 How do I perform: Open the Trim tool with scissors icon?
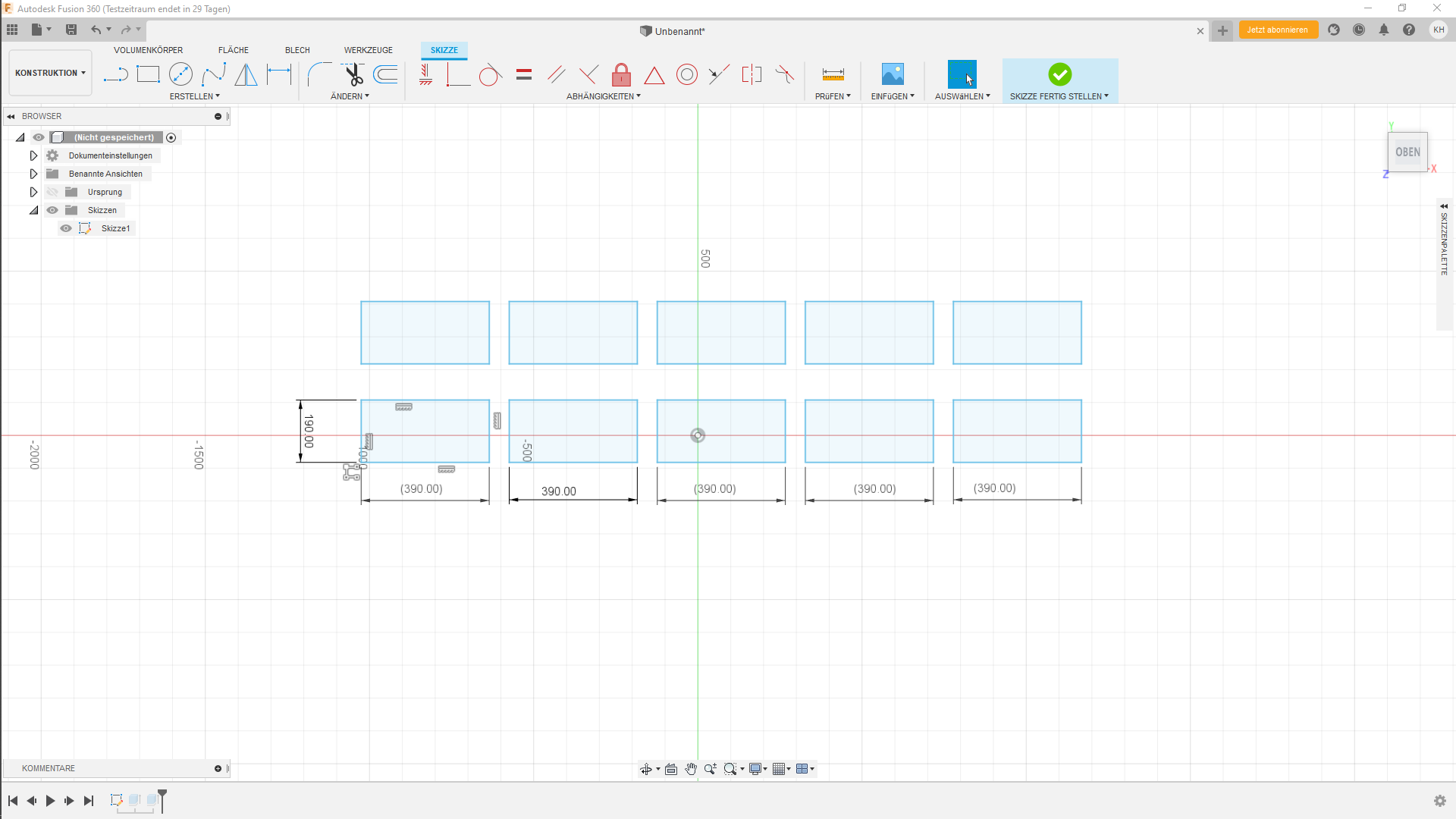click(353, 74)
